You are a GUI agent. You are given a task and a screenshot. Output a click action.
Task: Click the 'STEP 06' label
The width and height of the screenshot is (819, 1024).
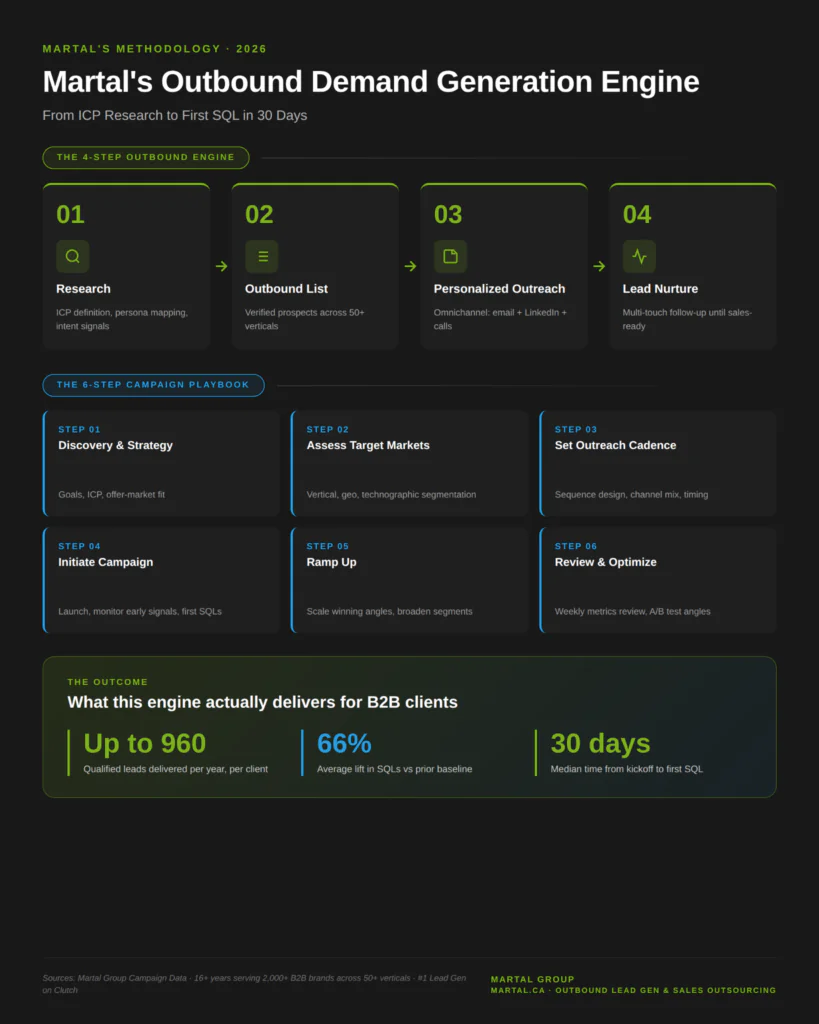(575, 546)
